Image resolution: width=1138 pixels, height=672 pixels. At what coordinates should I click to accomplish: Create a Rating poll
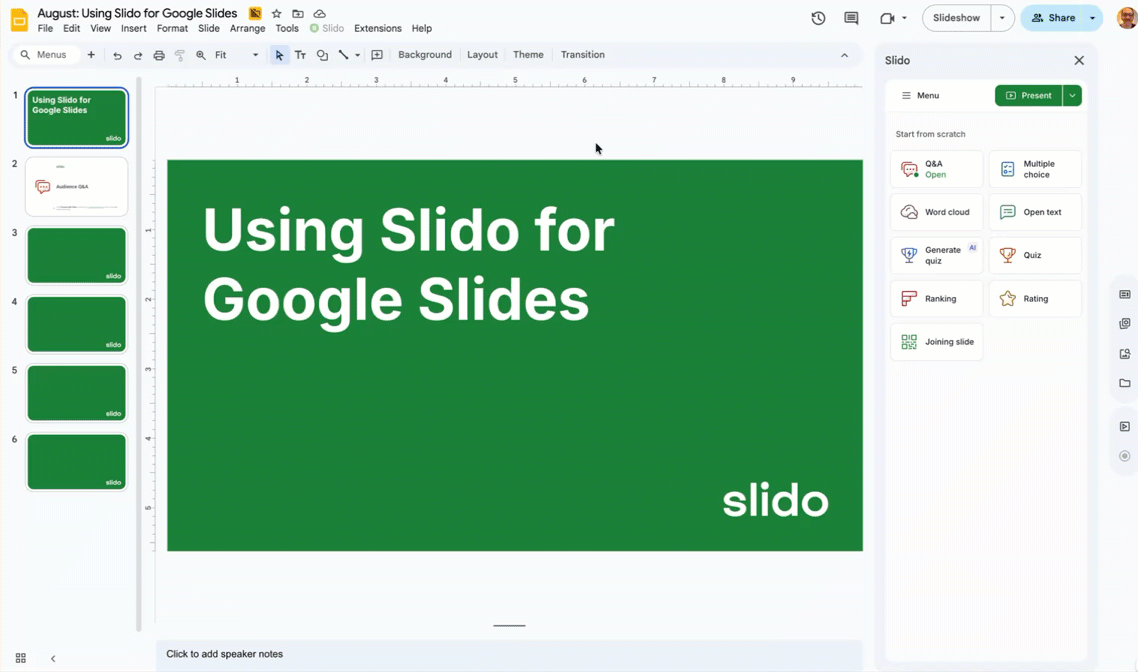(1035, 299)
